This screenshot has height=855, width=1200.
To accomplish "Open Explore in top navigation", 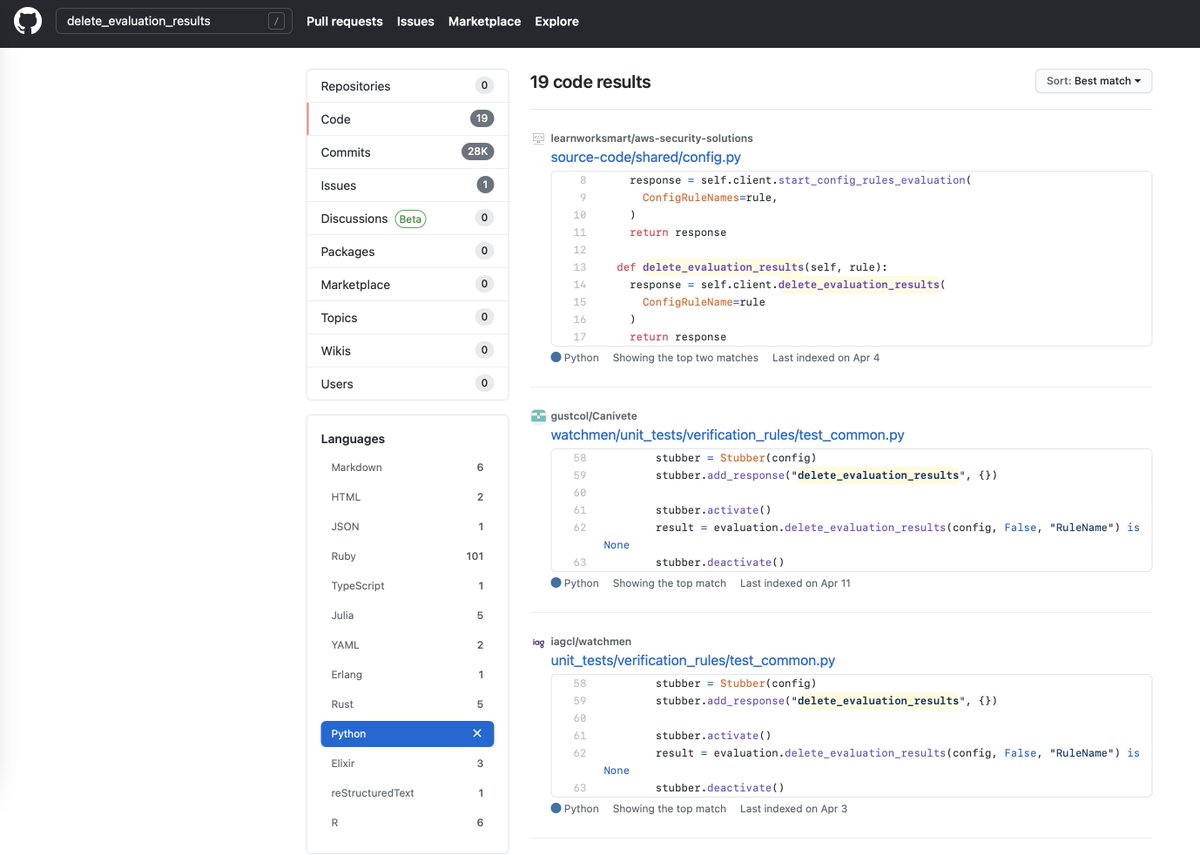I will click(557, 21).
